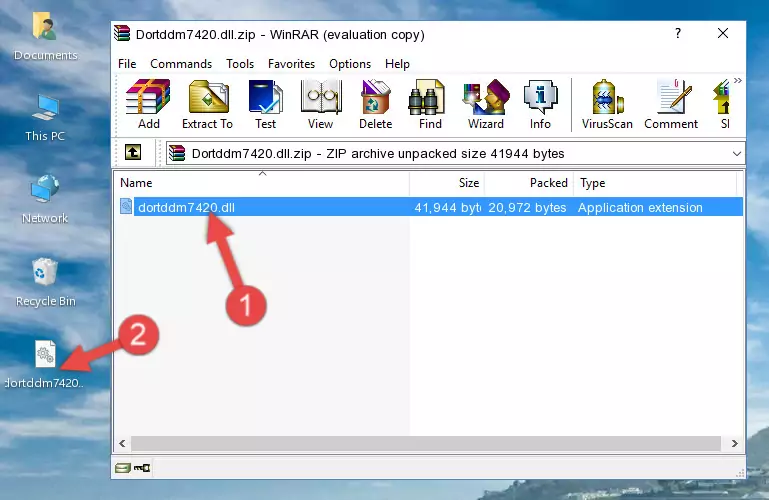The image size is (769, 500).
Task: Click the dortddm7420.dll file icon in list
Action: [x=126, y=206]
